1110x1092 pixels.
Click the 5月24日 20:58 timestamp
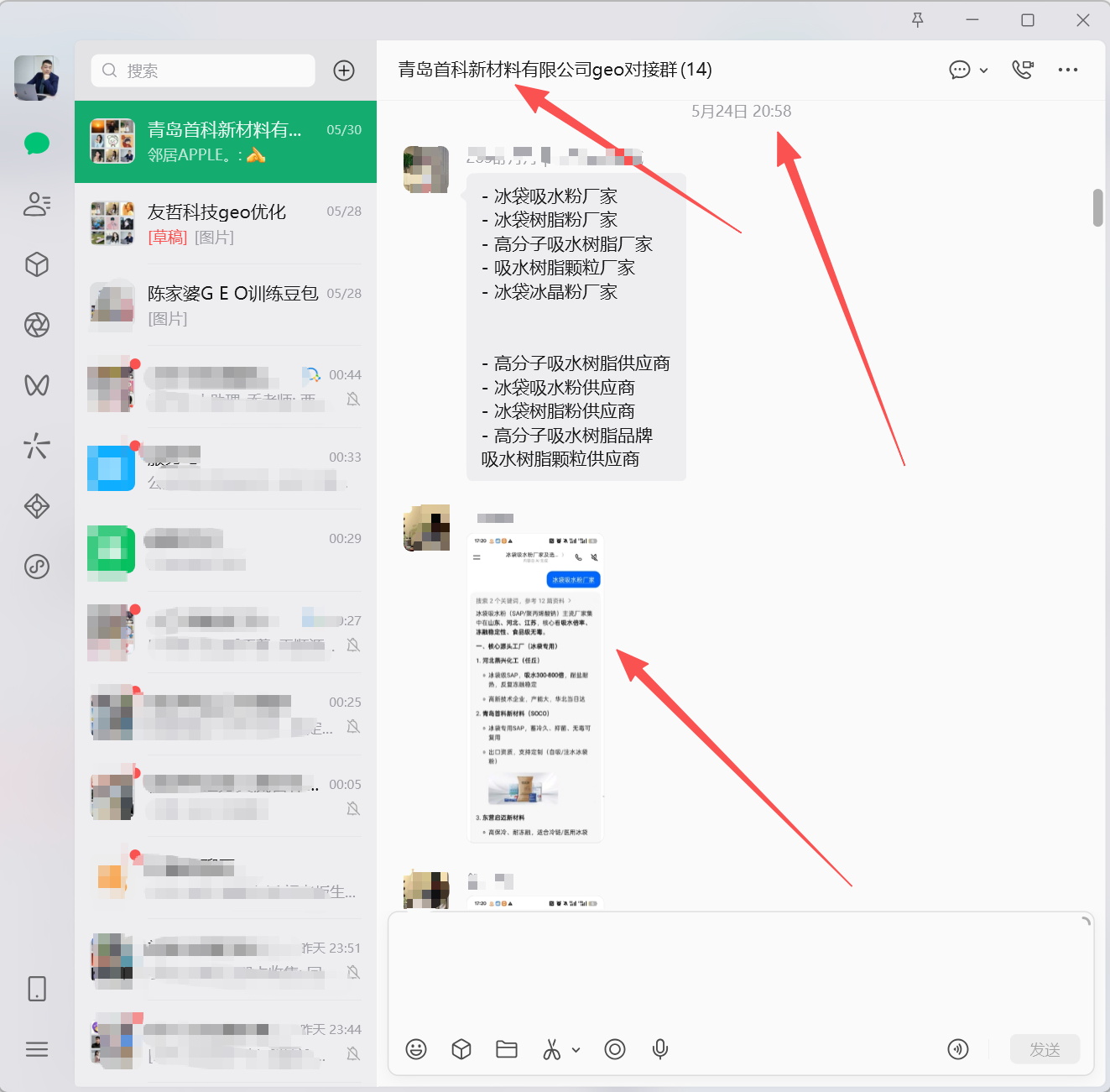[741, 111]
